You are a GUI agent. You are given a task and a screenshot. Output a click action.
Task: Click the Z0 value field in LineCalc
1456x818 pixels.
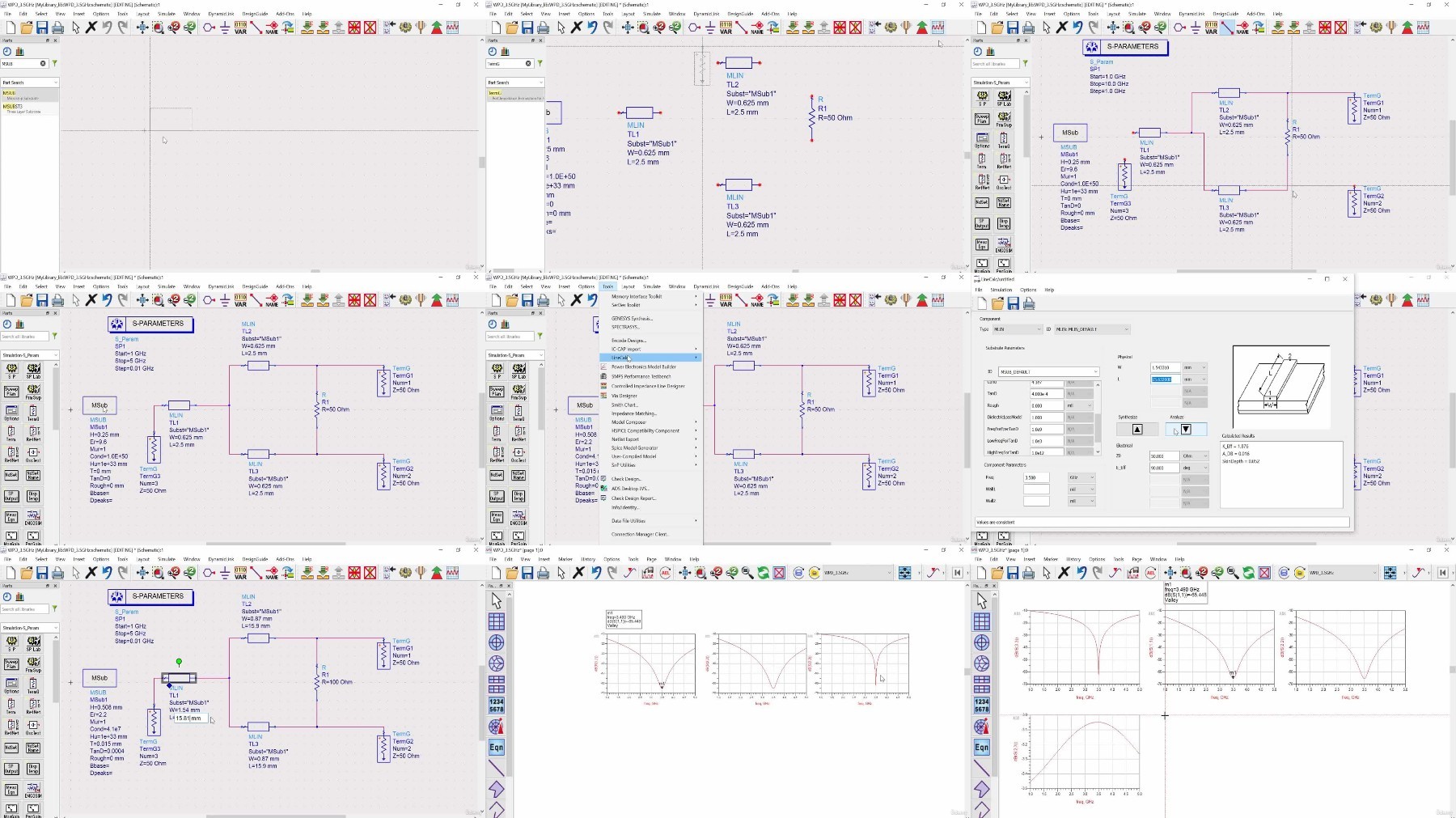tap(1165, 456)
